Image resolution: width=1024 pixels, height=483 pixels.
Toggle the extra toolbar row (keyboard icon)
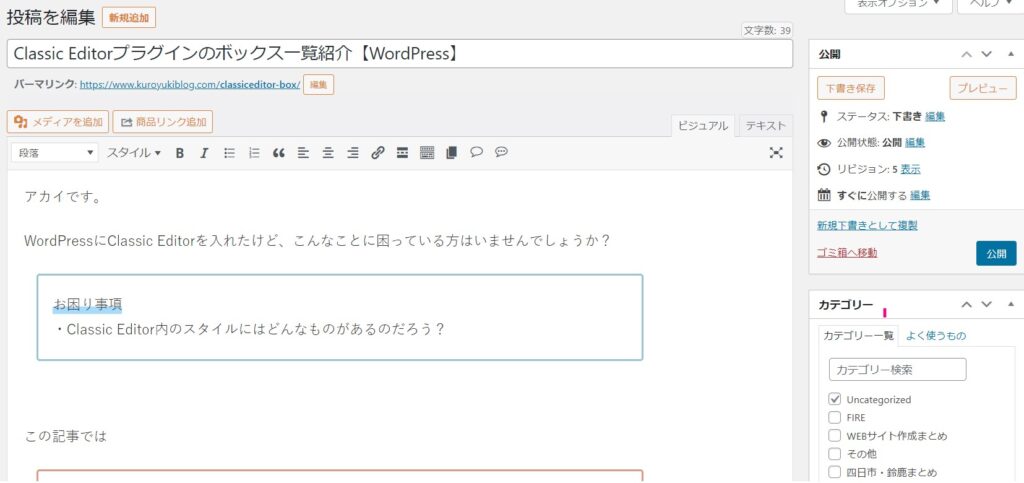point(427,153)
